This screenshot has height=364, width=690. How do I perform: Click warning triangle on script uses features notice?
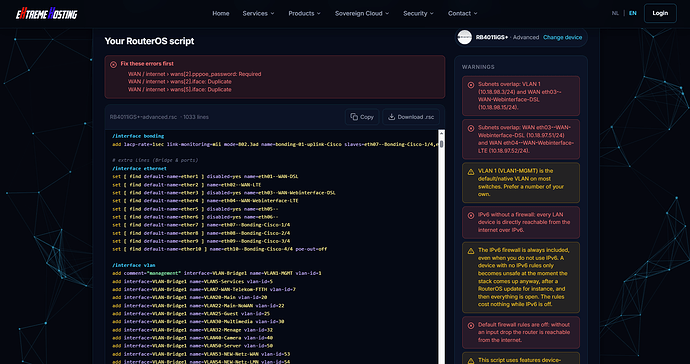coord(471,361)
